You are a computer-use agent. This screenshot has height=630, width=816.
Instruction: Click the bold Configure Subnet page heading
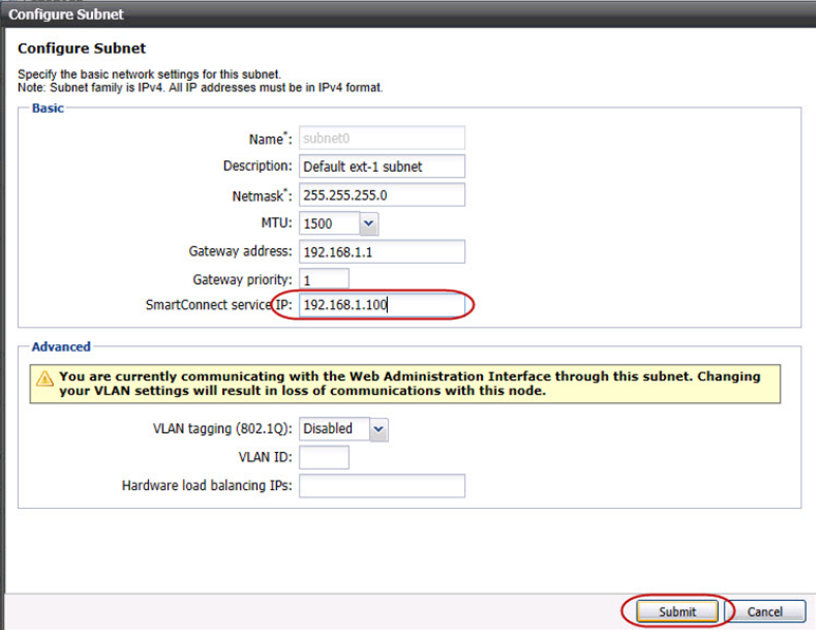coord(82,48)
